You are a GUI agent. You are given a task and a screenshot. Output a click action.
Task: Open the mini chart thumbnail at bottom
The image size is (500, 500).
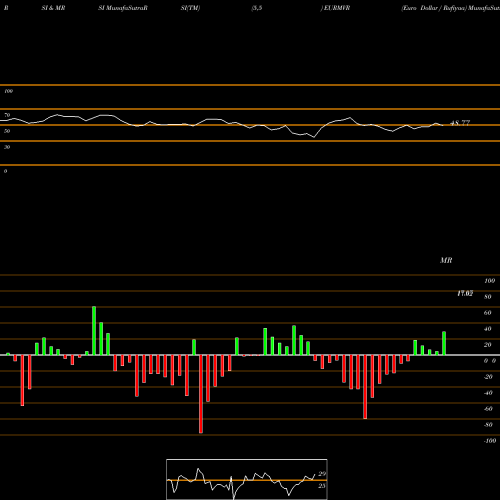pyautogui.click(x=247, y=479)
